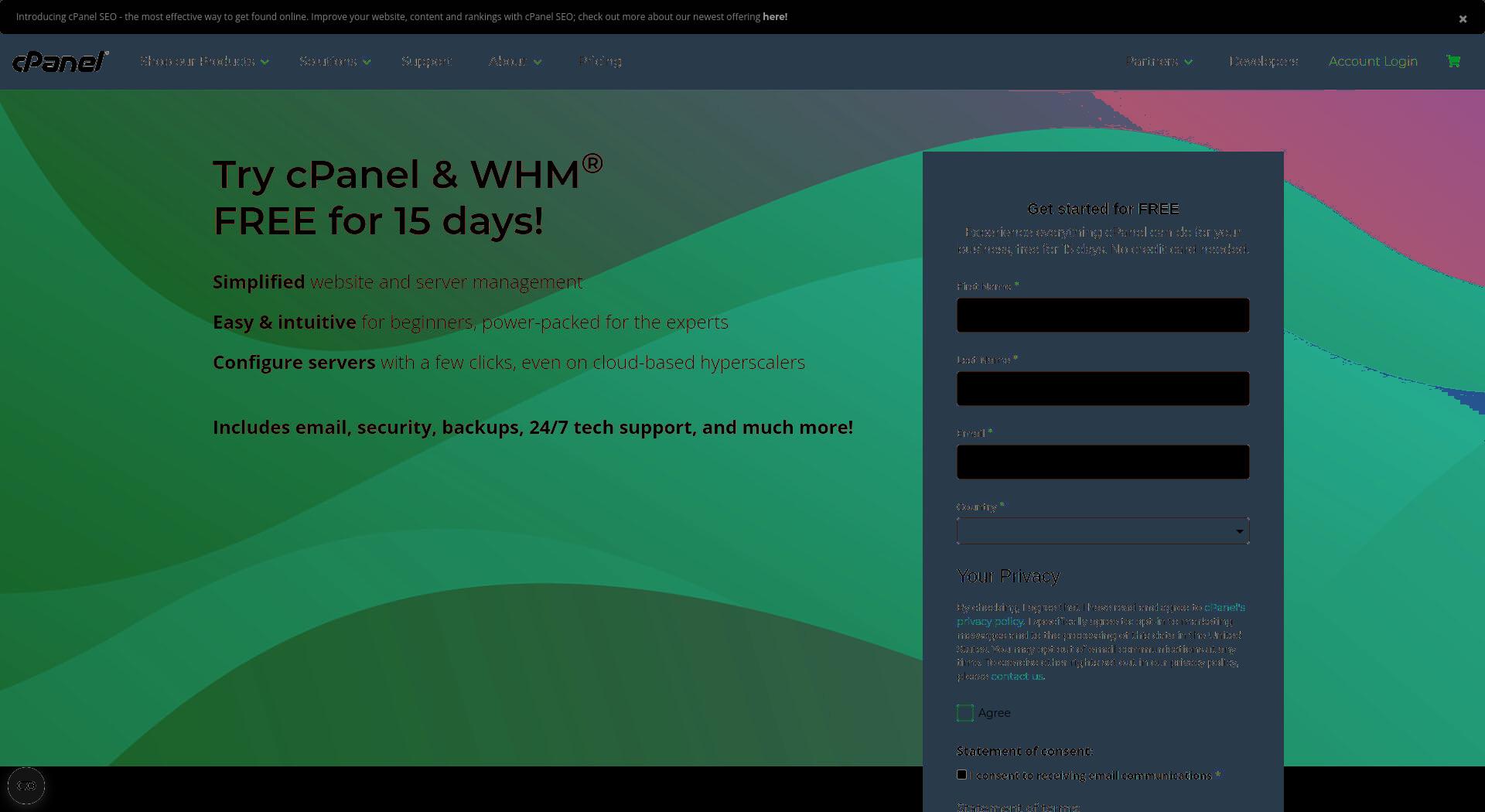Click Account Login
Screen dimensions: 1485x812
[x=1373, y=61]
